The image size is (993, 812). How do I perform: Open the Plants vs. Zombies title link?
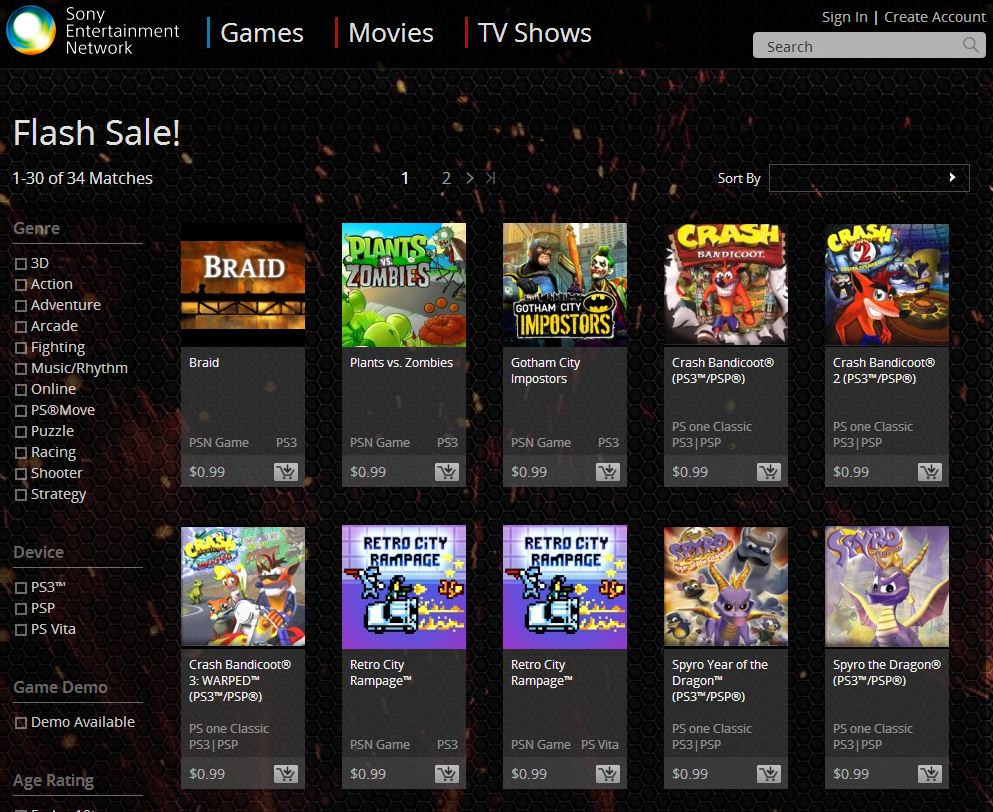coord(402,363)
